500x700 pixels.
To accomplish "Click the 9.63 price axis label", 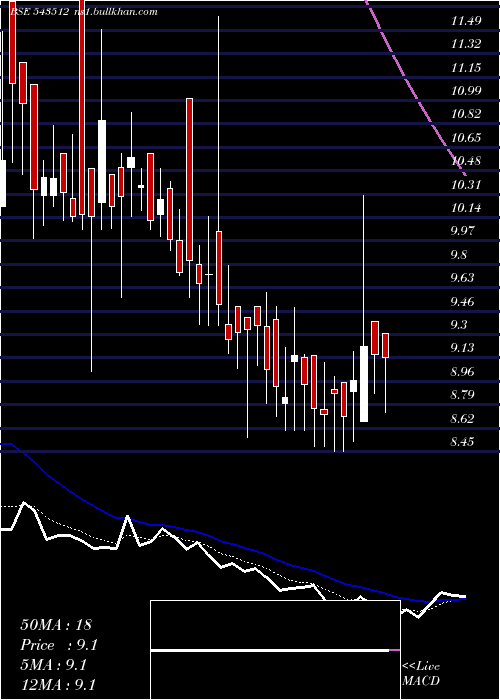I will [x=463, y=278].
